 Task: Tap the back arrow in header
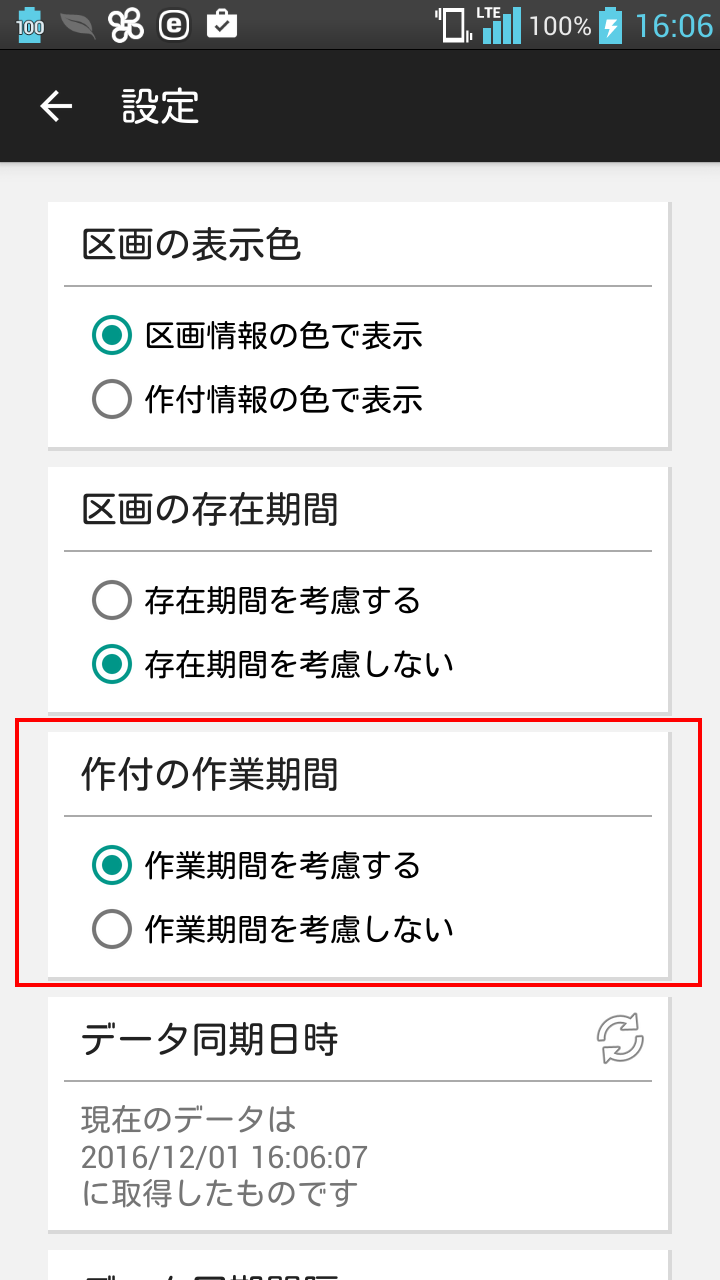pyautogui.click(x=57, y=107)
